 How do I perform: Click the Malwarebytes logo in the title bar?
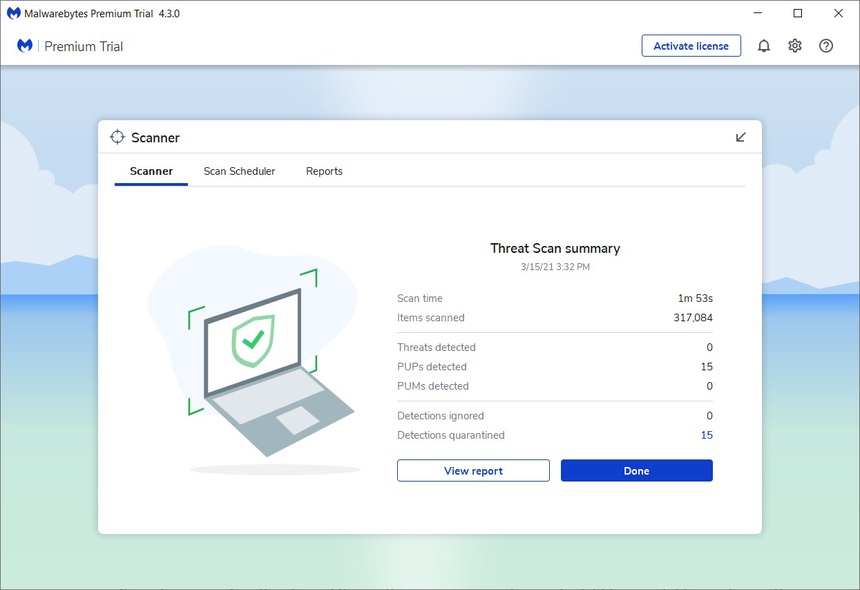(x=11, y=13)
